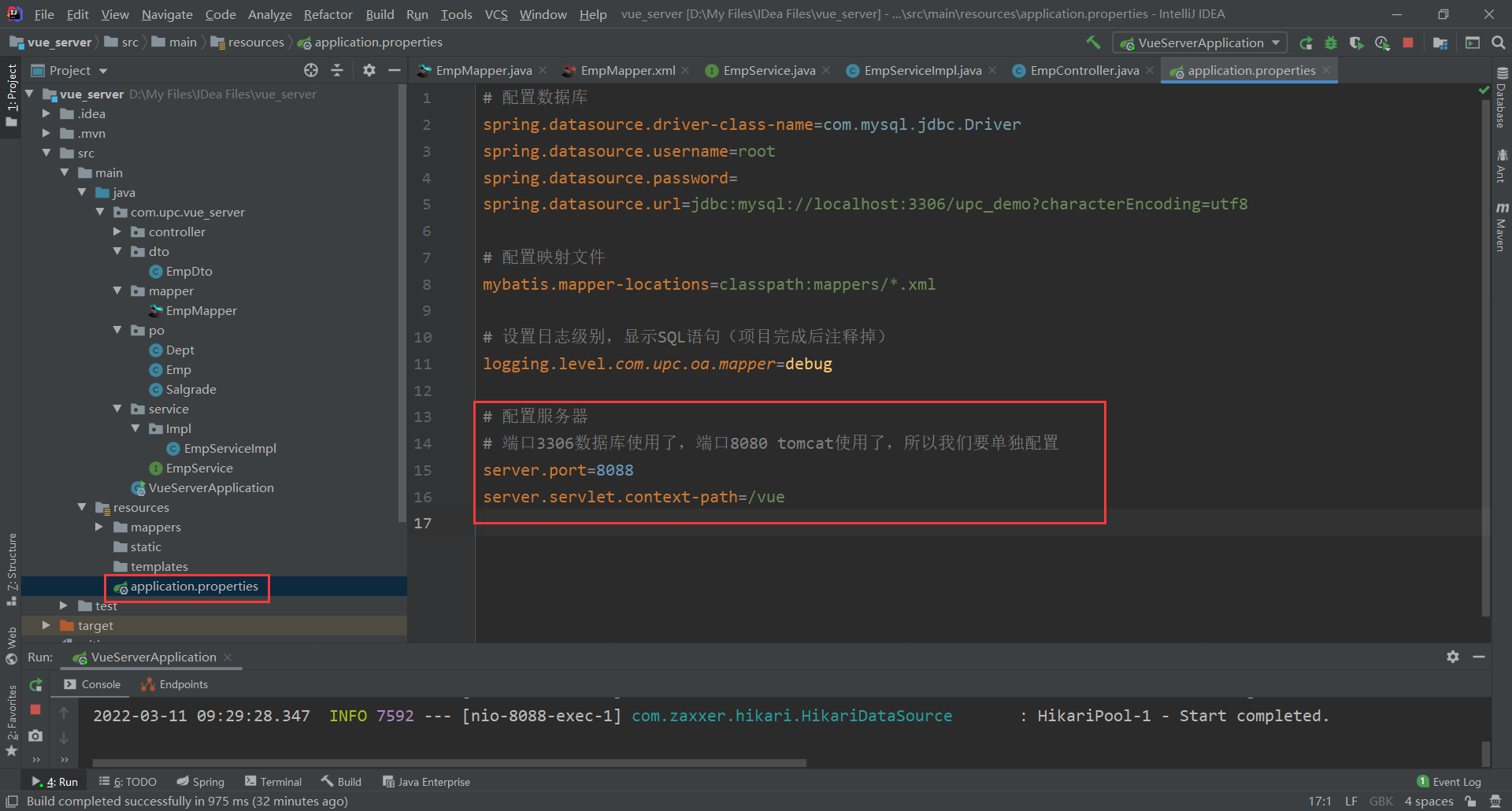Open the Maven tool window
The height and width of the screenshot is (811, 1512).
tap(1502, 227)
